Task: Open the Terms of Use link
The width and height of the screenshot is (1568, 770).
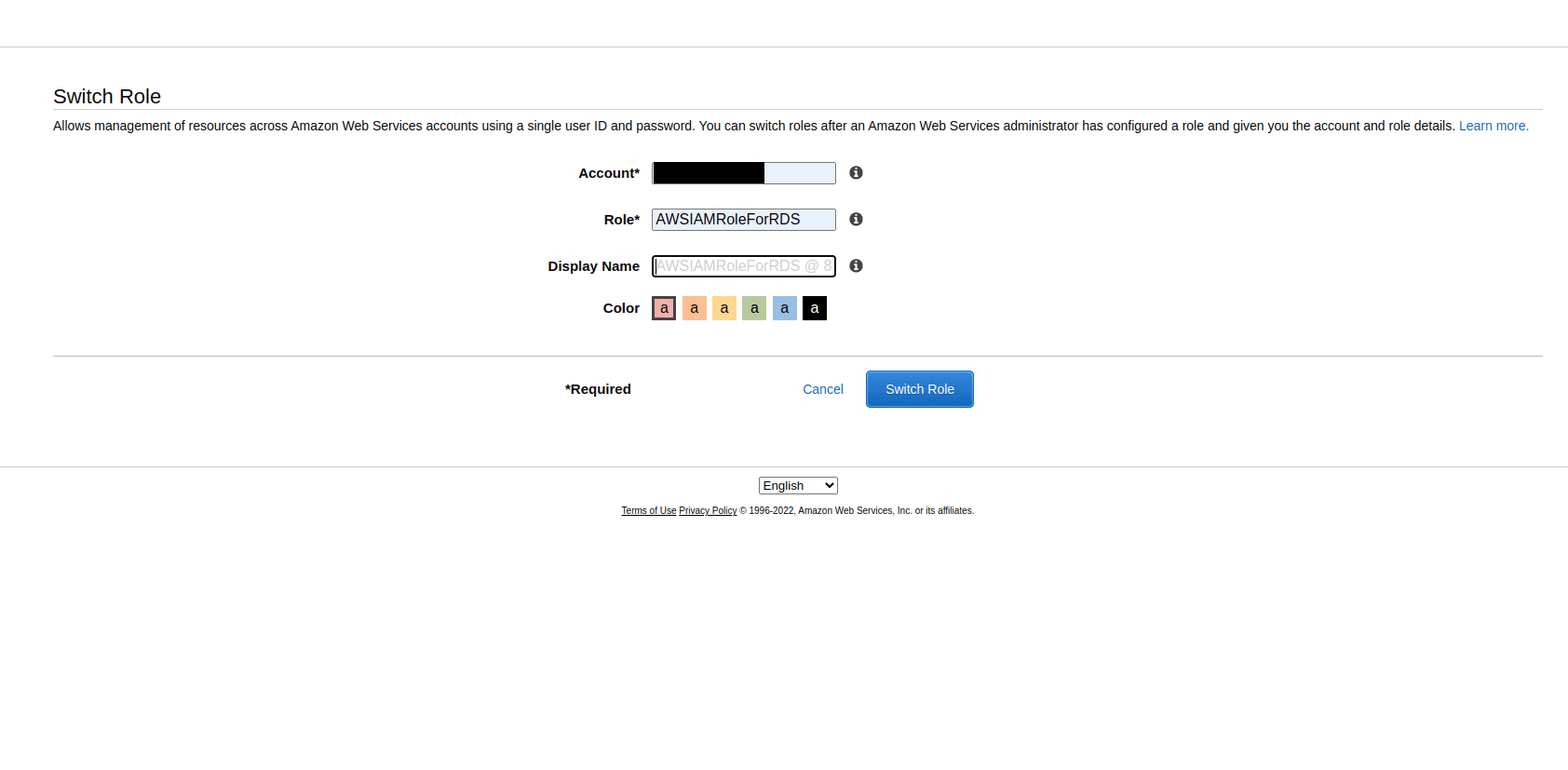Action: tap(649, 511)
